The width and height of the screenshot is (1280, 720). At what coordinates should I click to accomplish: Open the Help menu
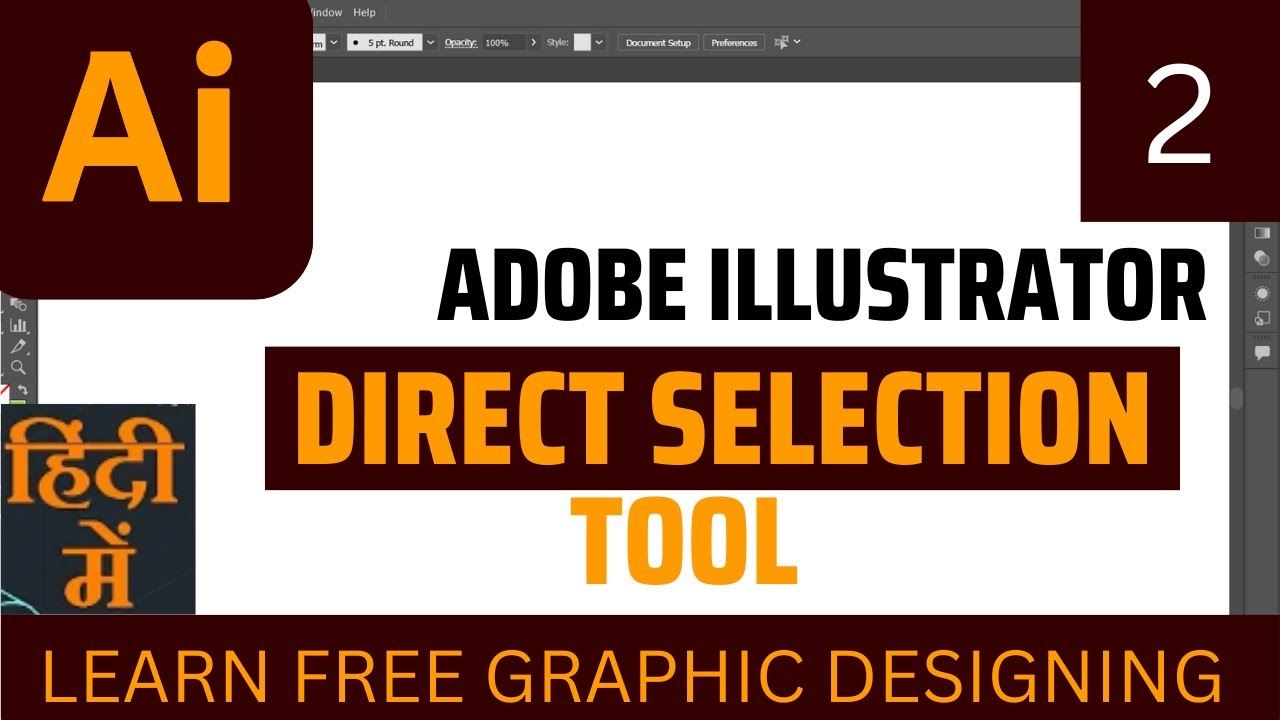coord(365,12)
